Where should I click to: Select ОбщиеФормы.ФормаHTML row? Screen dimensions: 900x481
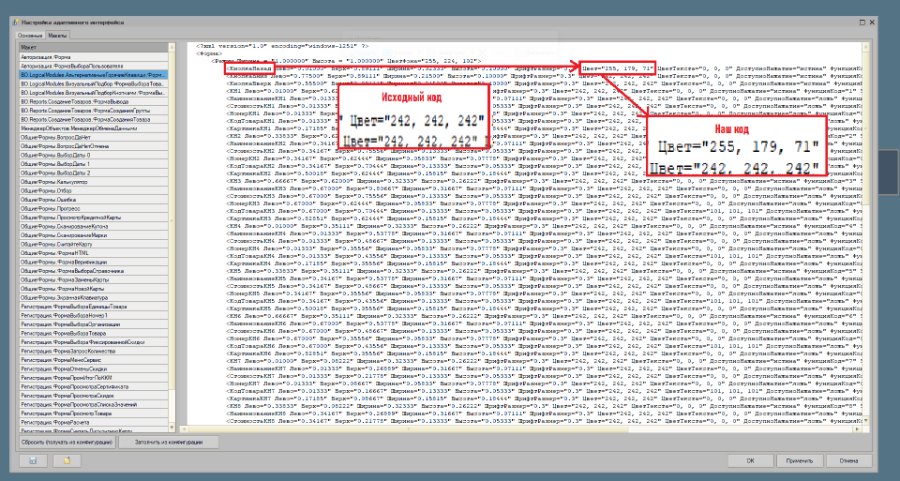coord(94,253)
